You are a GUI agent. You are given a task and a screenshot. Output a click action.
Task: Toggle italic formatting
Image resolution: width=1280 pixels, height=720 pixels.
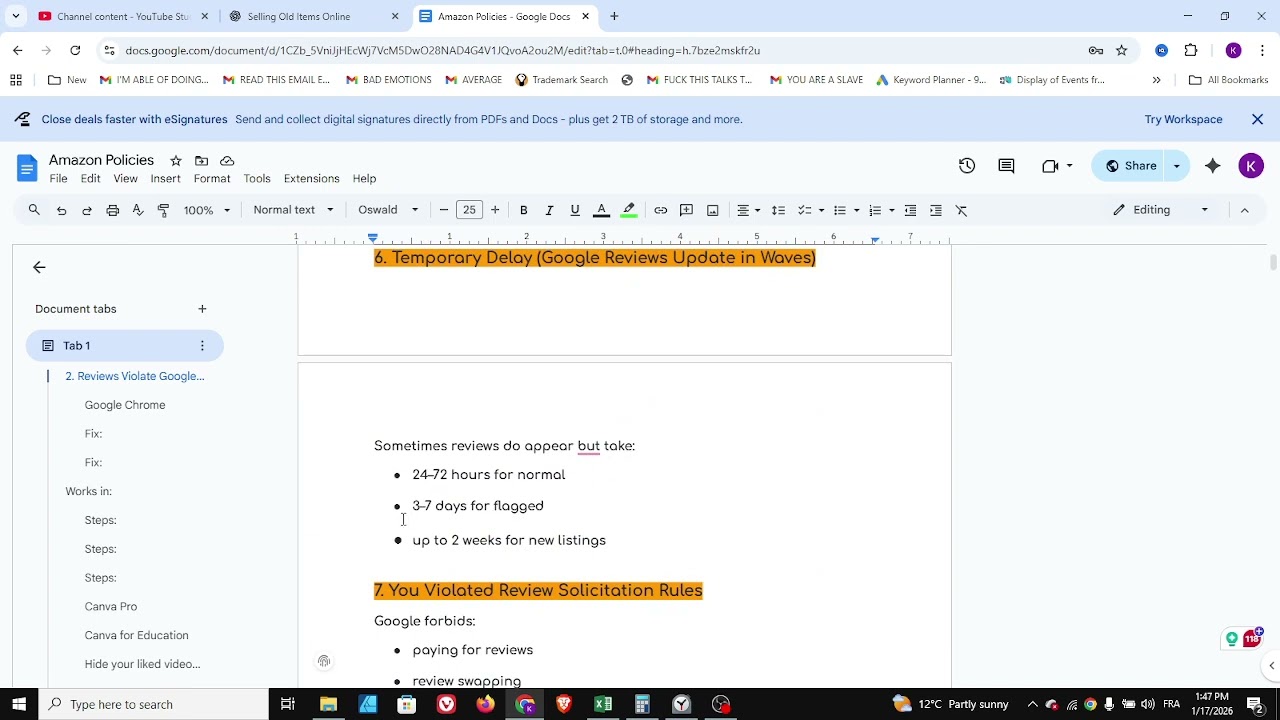click(549, 210)
